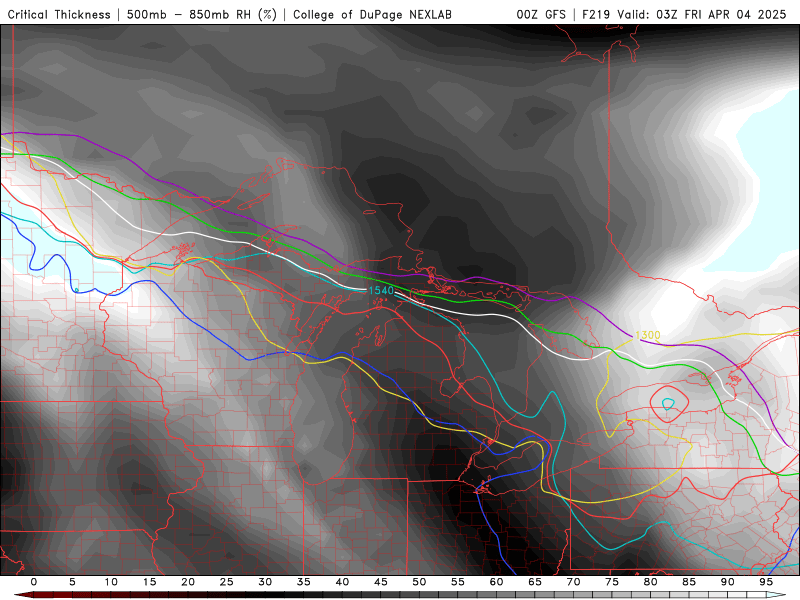Click the "95" tick on the RH color scale
The width and height of the screenshot is (800, 600).
coord(766,582)
